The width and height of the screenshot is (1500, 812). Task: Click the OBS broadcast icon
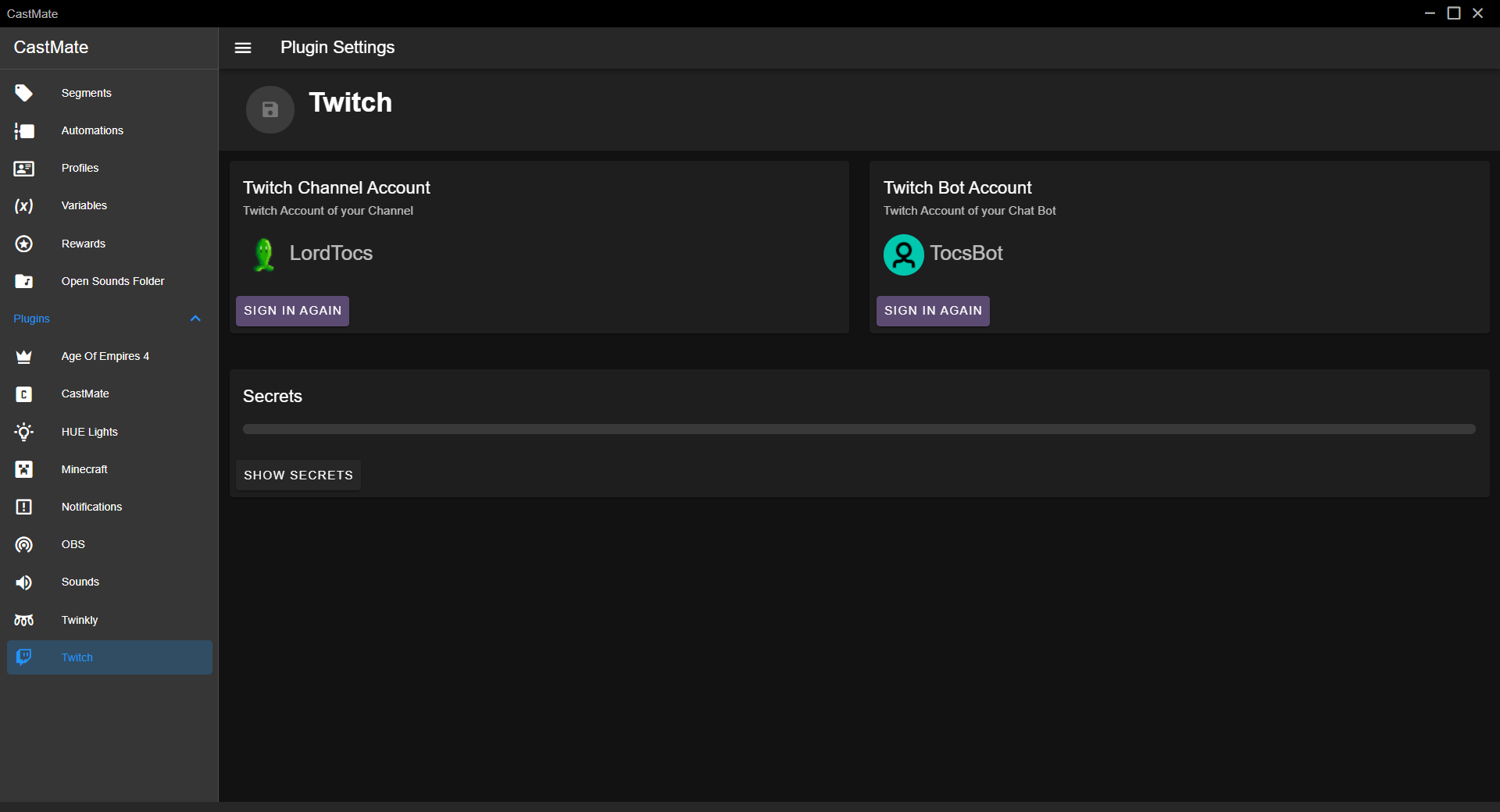[x=24, y=544]
